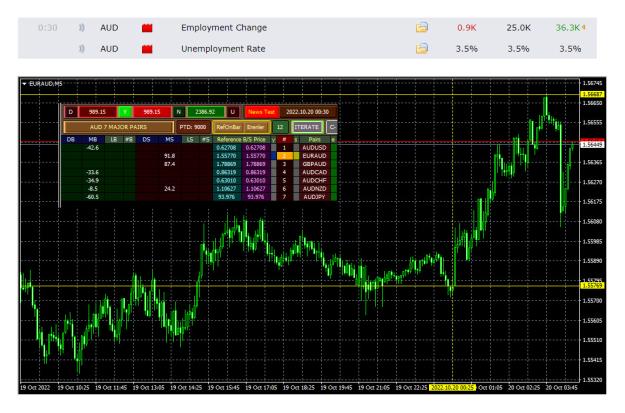Toggle the gray square right of AUDUSD number

[296, 148]
